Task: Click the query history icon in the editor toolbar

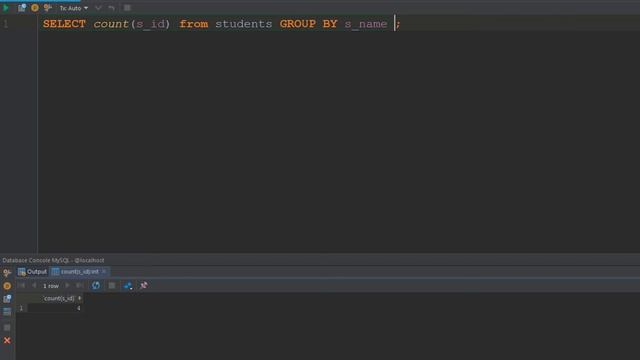Action: [x=22, y=8]
